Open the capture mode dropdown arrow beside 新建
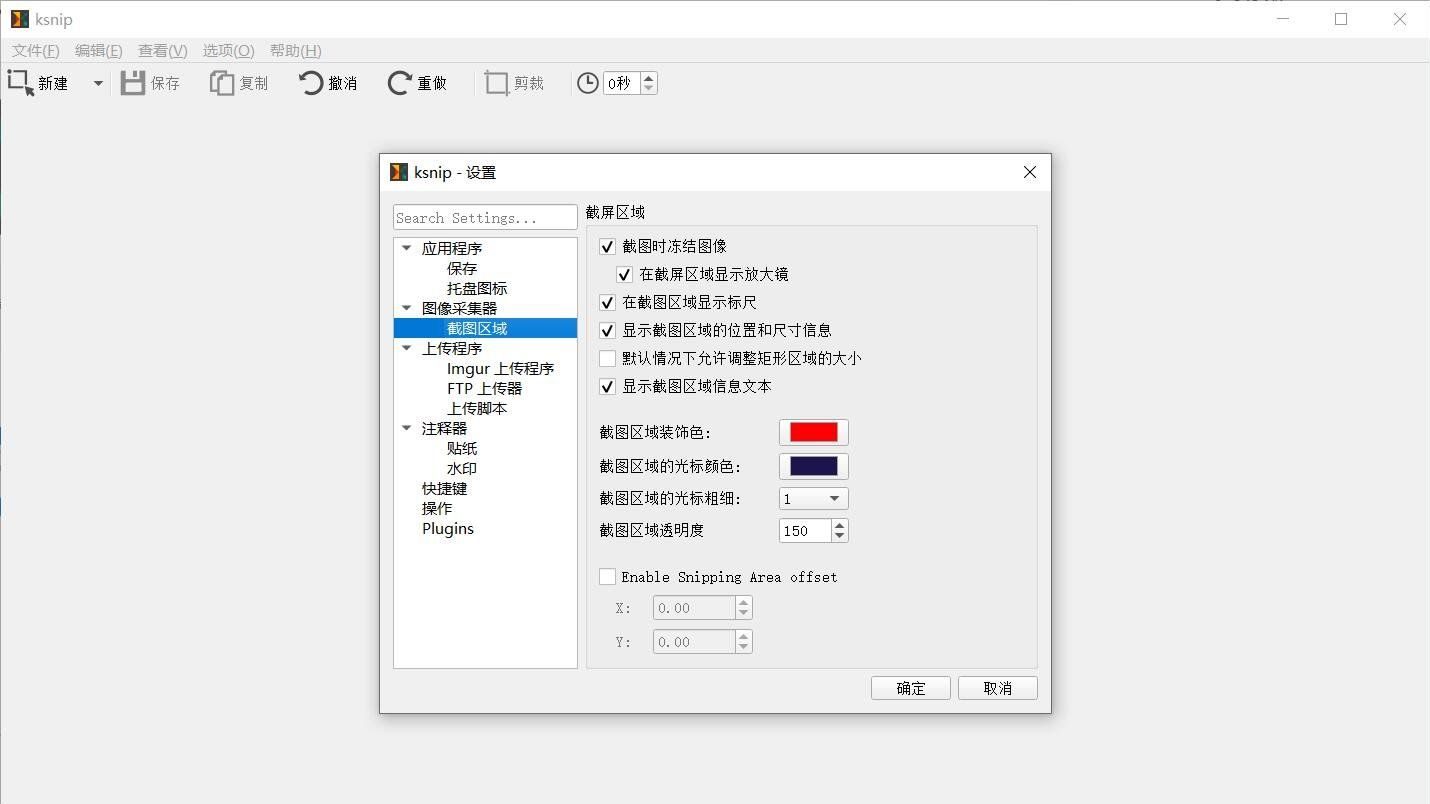The width and height of the screenshot is (1430, 804). pyautogui.click(x=98, y=84)
